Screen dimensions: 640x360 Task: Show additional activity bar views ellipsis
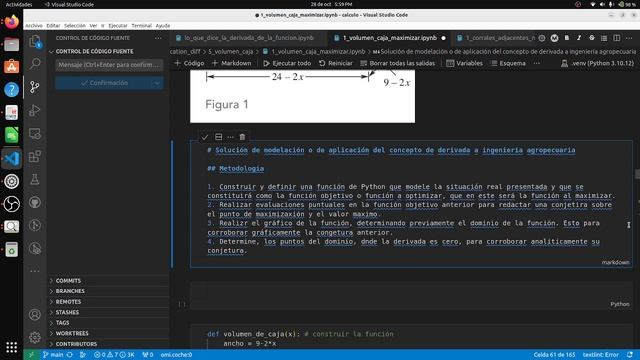[35, 271]
